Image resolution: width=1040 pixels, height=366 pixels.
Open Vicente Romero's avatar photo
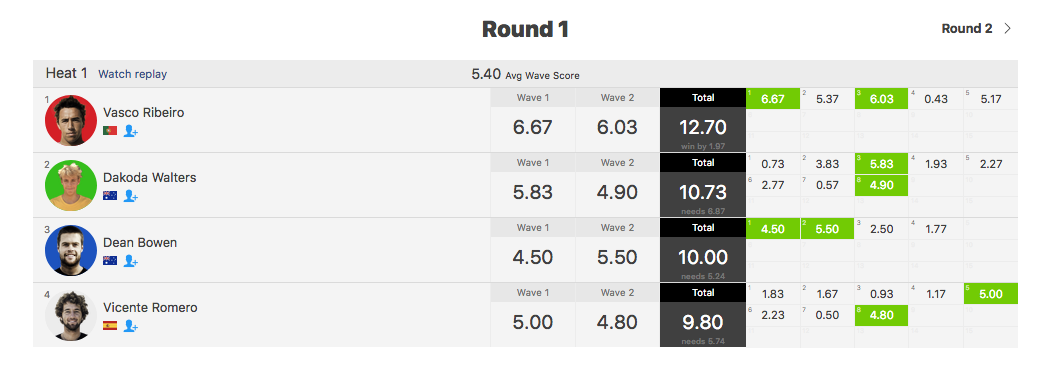[x=71, y=316]
